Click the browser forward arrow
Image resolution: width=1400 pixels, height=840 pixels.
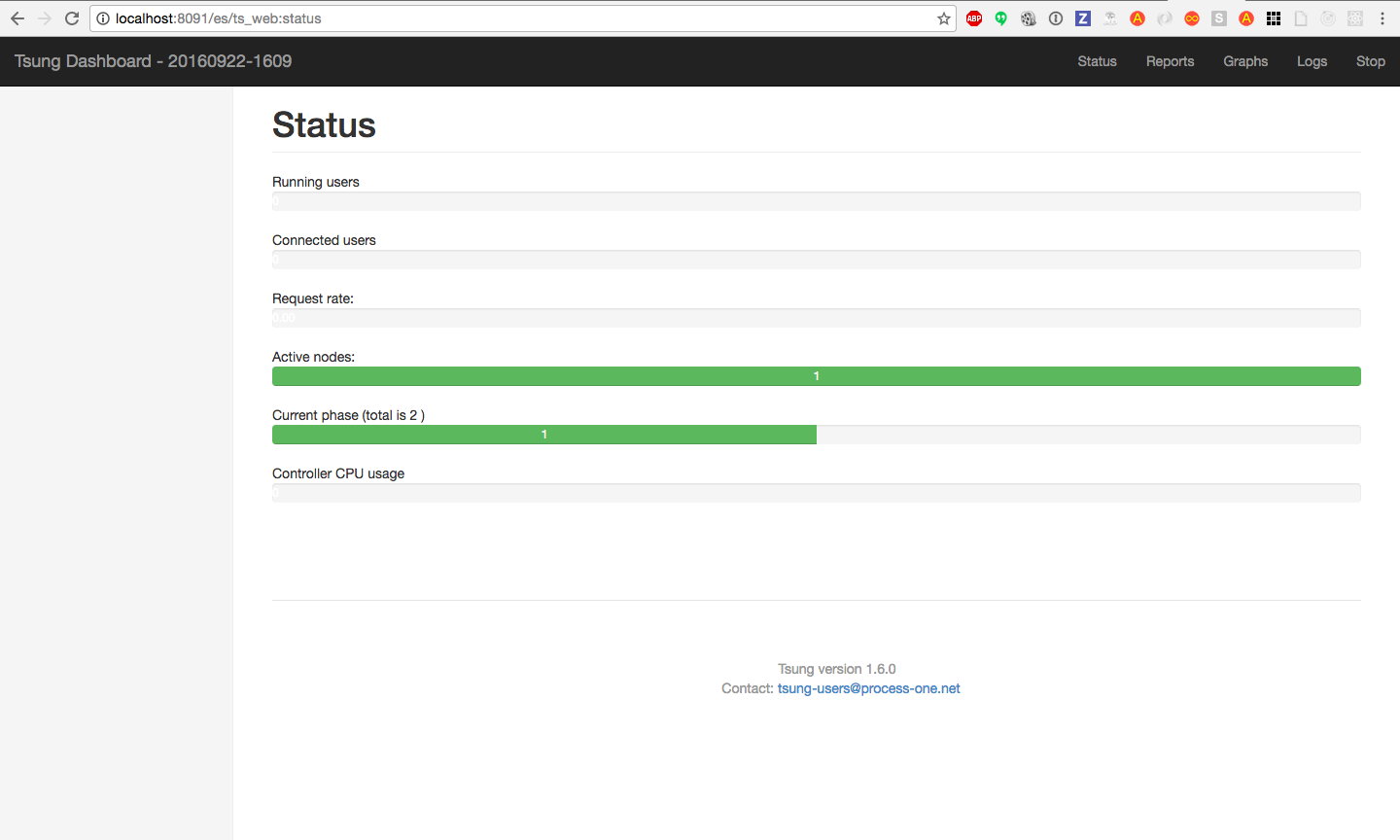pos(45,18)
